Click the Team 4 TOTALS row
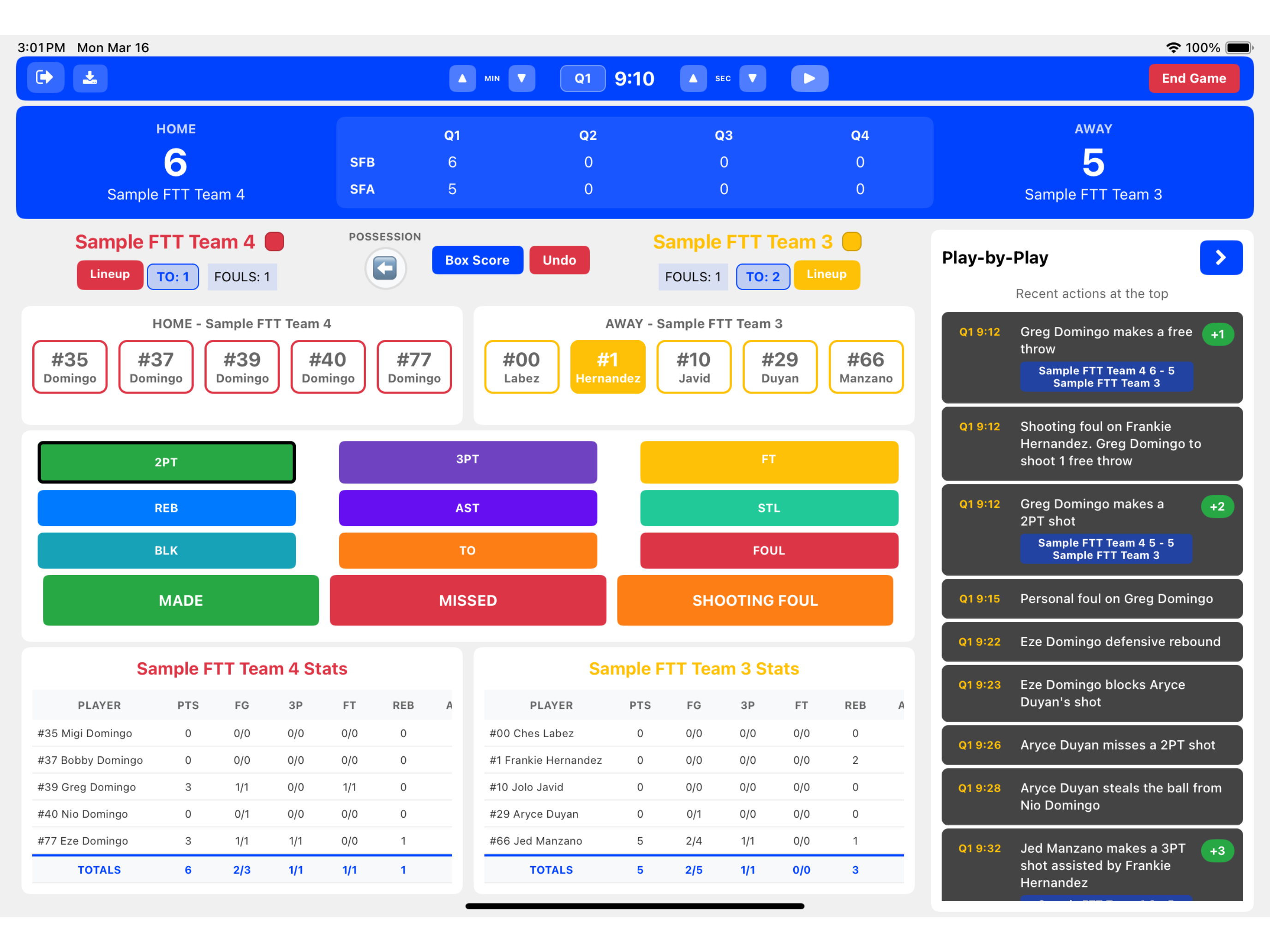The height and width of the screenshot is (952, 1270). click(x=242, y=870)
